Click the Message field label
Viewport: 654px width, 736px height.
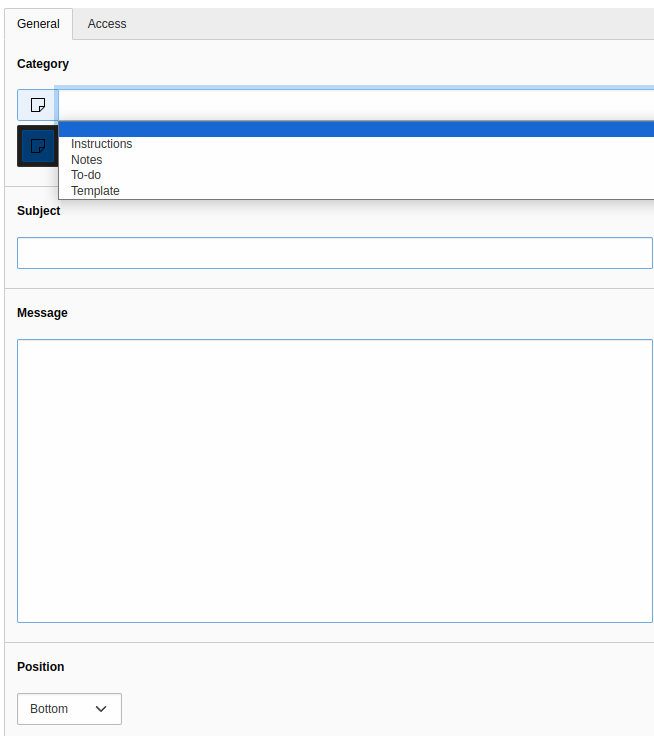point(42,313)
